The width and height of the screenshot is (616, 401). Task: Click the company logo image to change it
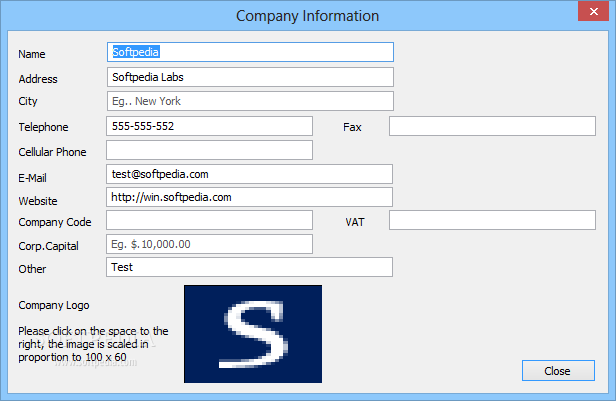point(253,334)
